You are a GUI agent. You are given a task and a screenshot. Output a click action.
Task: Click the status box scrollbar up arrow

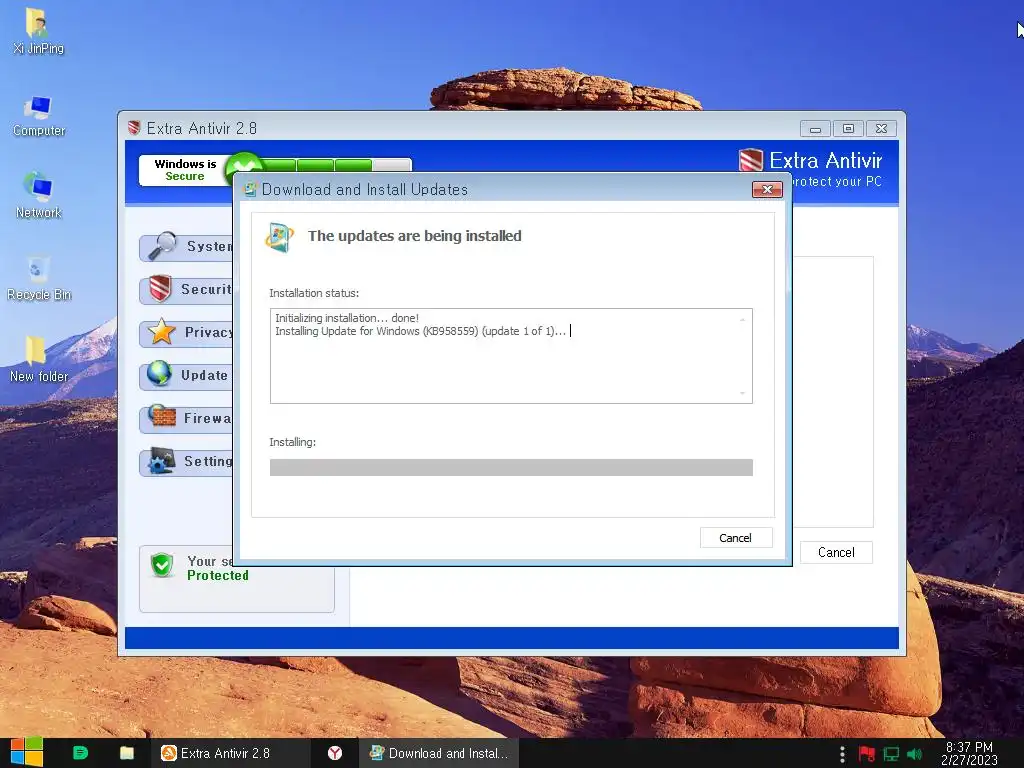pos(743,319)
